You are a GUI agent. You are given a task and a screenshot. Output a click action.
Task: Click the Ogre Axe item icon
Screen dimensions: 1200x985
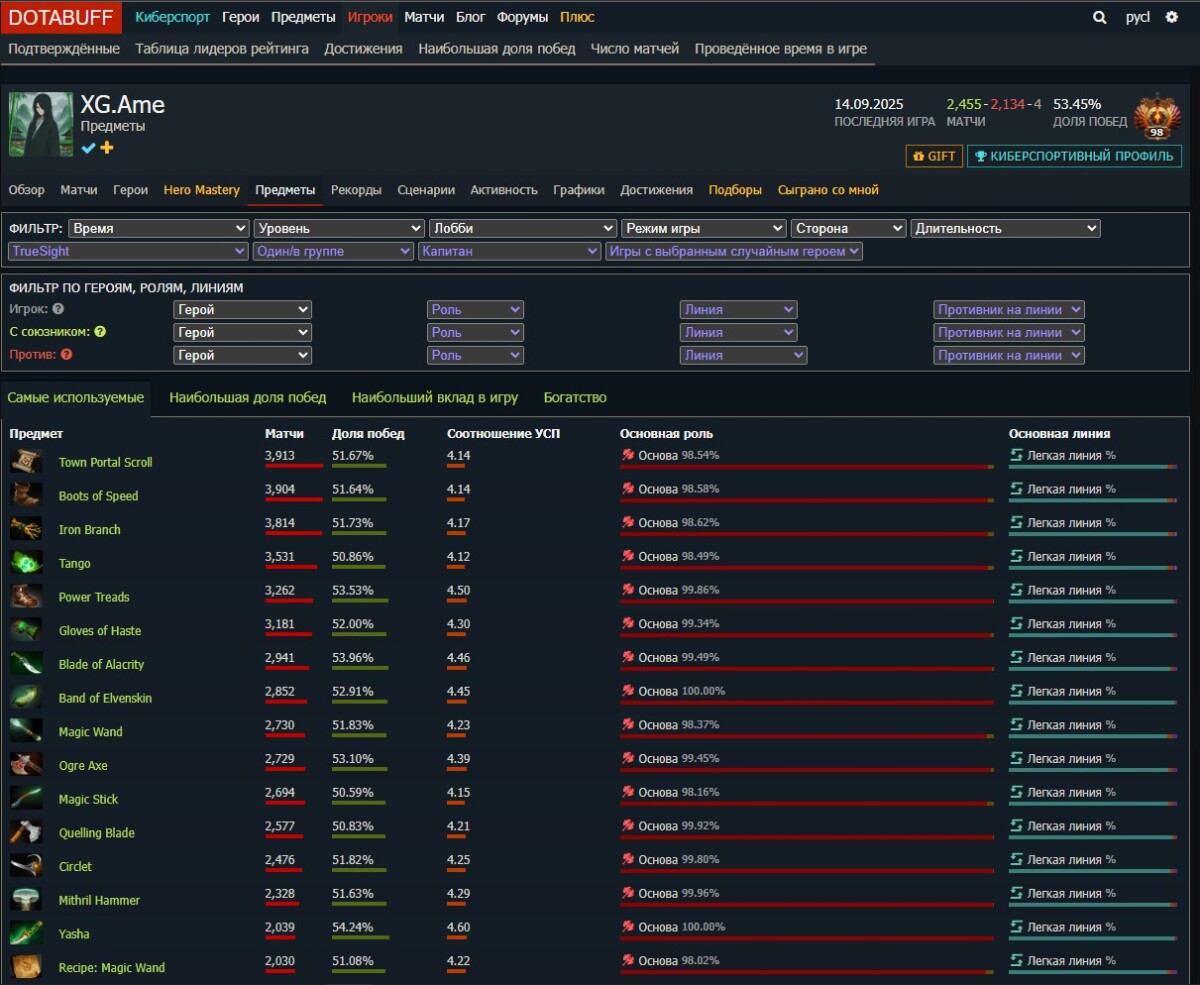26,765
